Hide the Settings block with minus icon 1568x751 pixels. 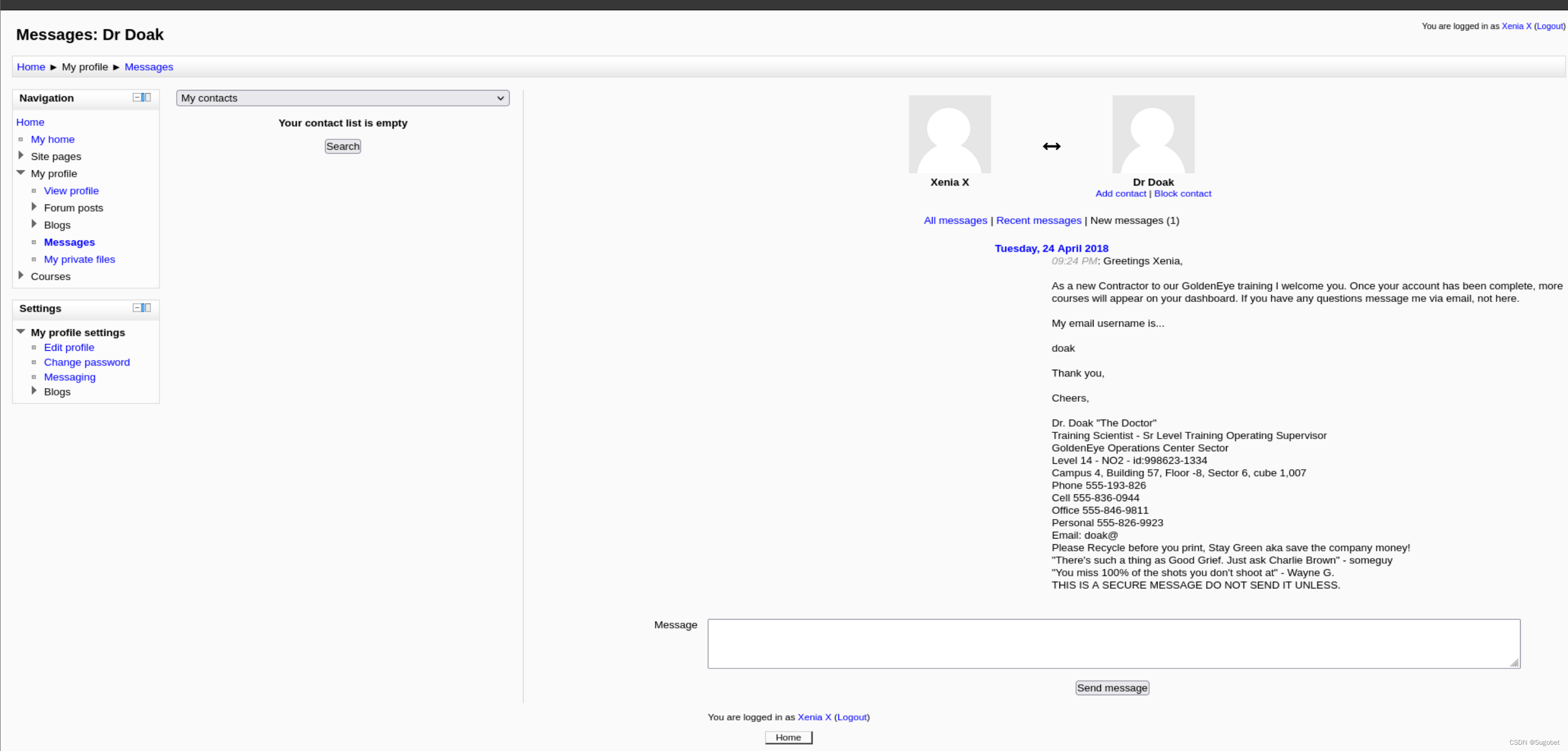(137, 308)
